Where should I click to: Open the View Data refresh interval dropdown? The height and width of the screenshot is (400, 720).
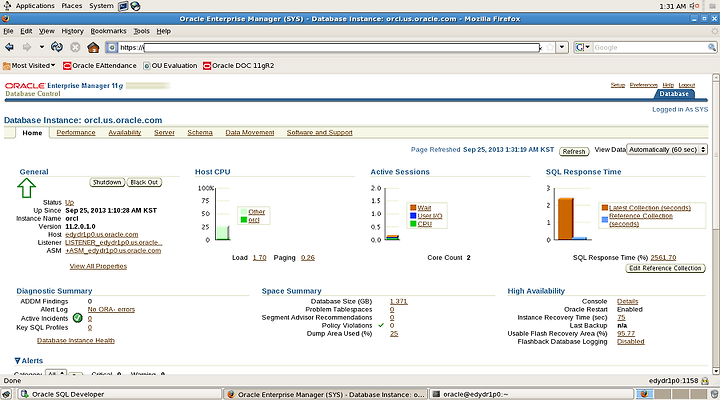point(667,150)
